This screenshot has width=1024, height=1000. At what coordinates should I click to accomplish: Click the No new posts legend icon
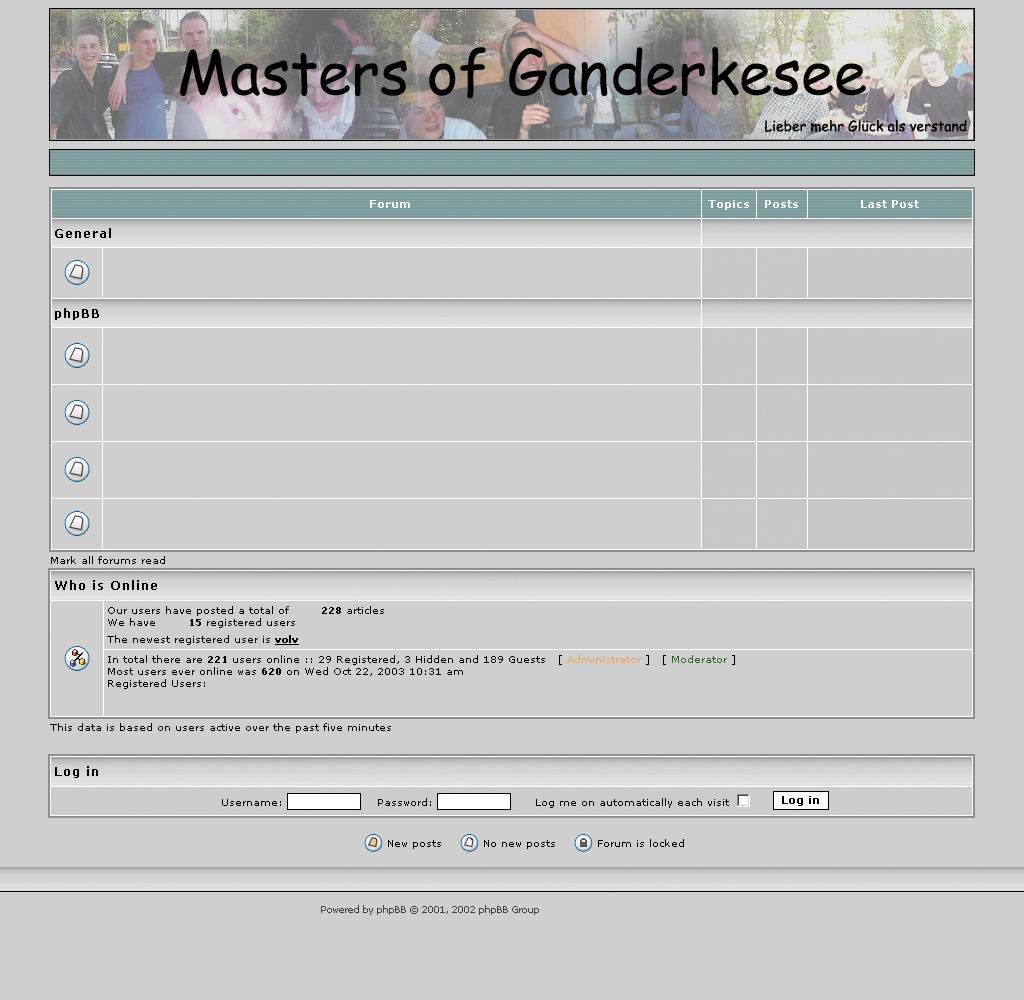point(469,843)
